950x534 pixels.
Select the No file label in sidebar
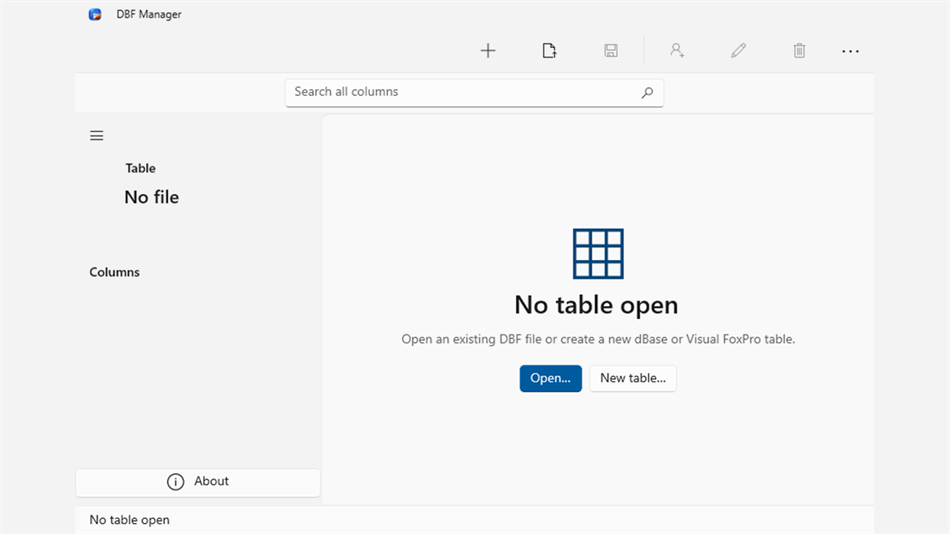pos(151,197)
